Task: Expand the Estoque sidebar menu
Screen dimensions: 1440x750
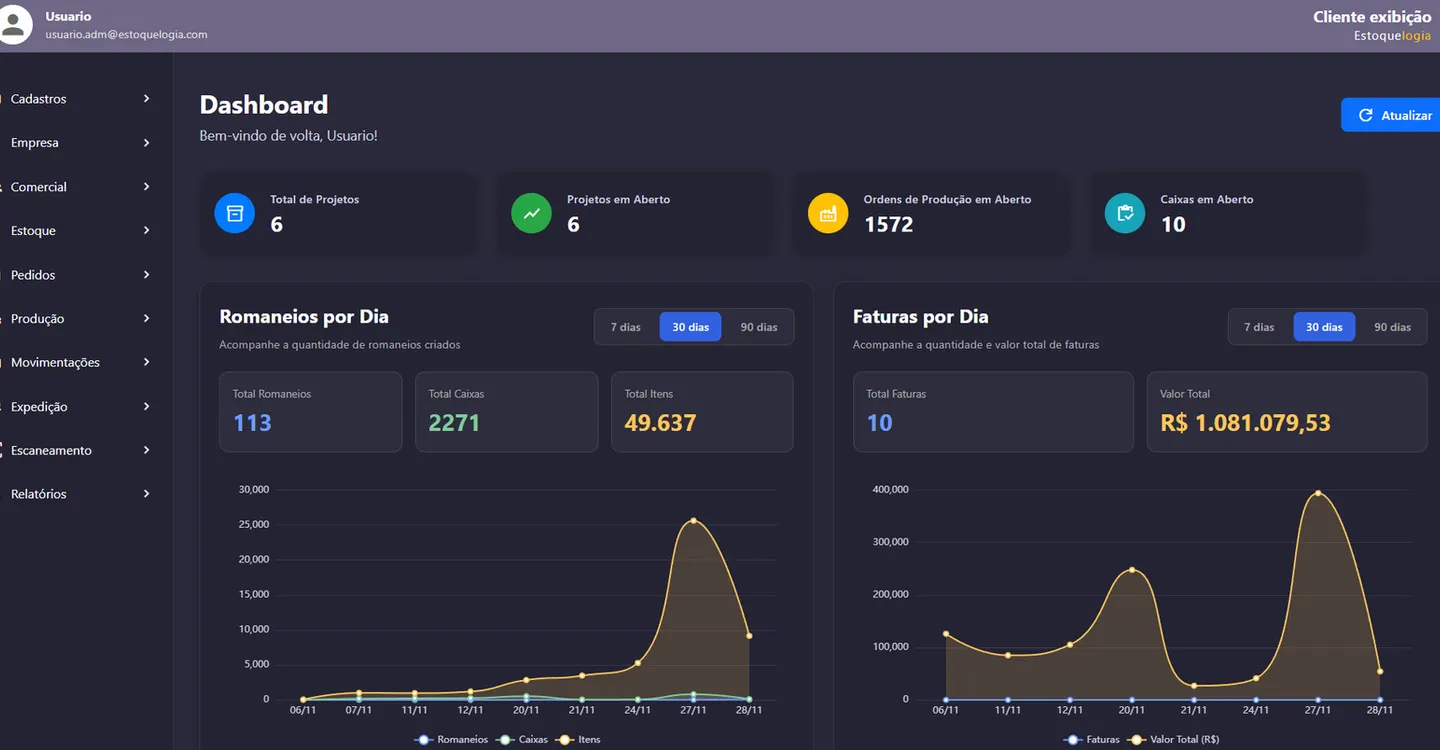Action: (80, 231)
